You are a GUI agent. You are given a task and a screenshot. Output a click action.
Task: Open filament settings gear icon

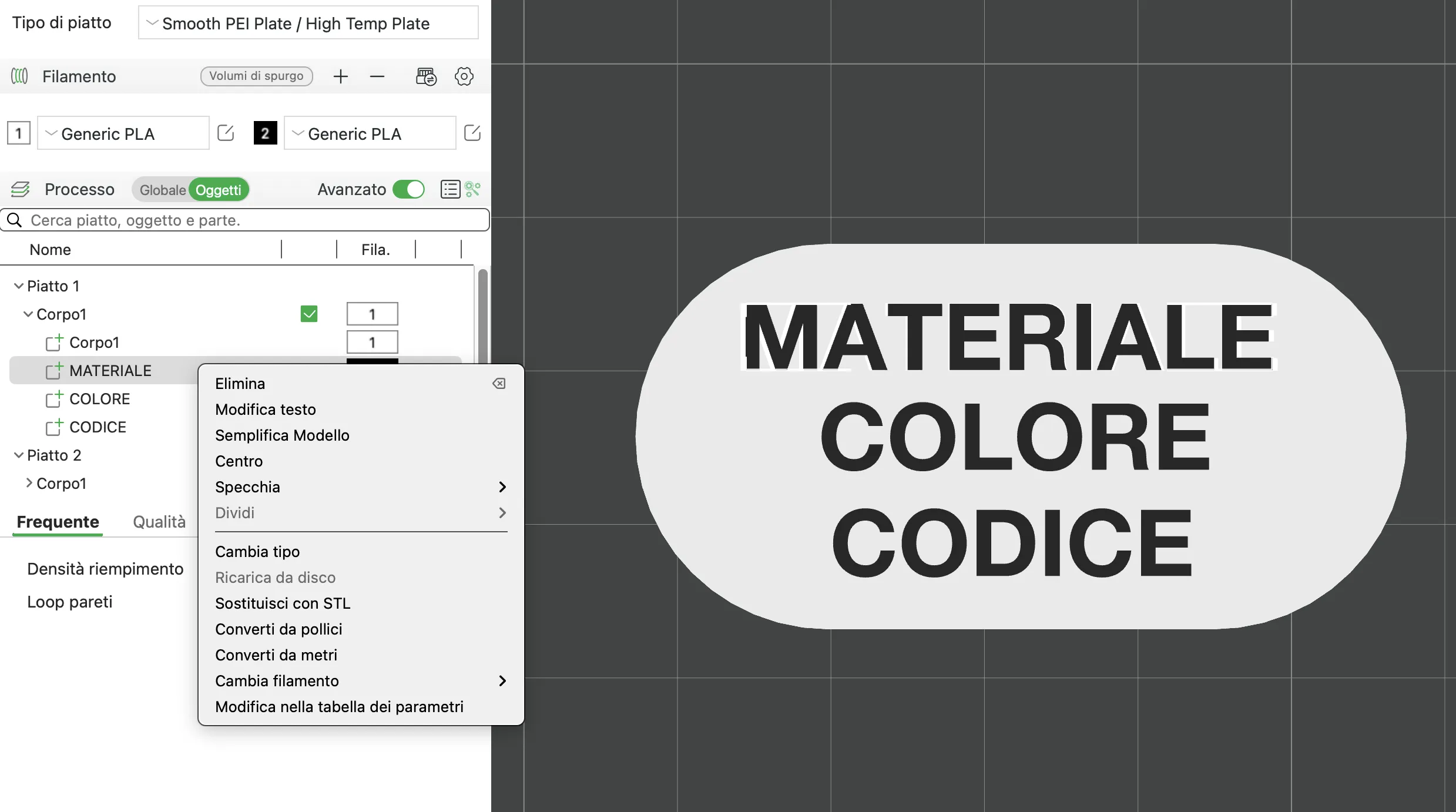pyautogui.click(x=464, y=76)
